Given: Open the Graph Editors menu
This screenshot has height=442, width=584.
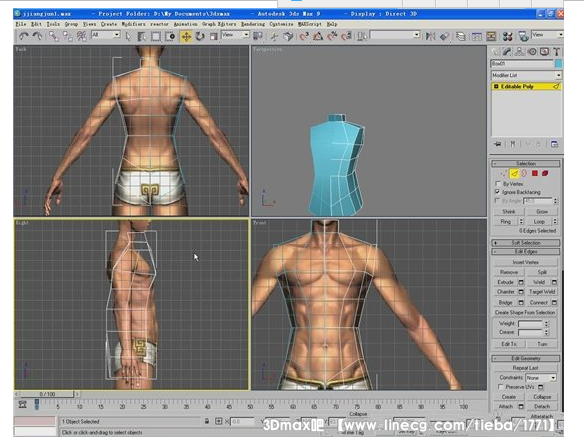Looking at the screenshot, I should click(219, 24).
